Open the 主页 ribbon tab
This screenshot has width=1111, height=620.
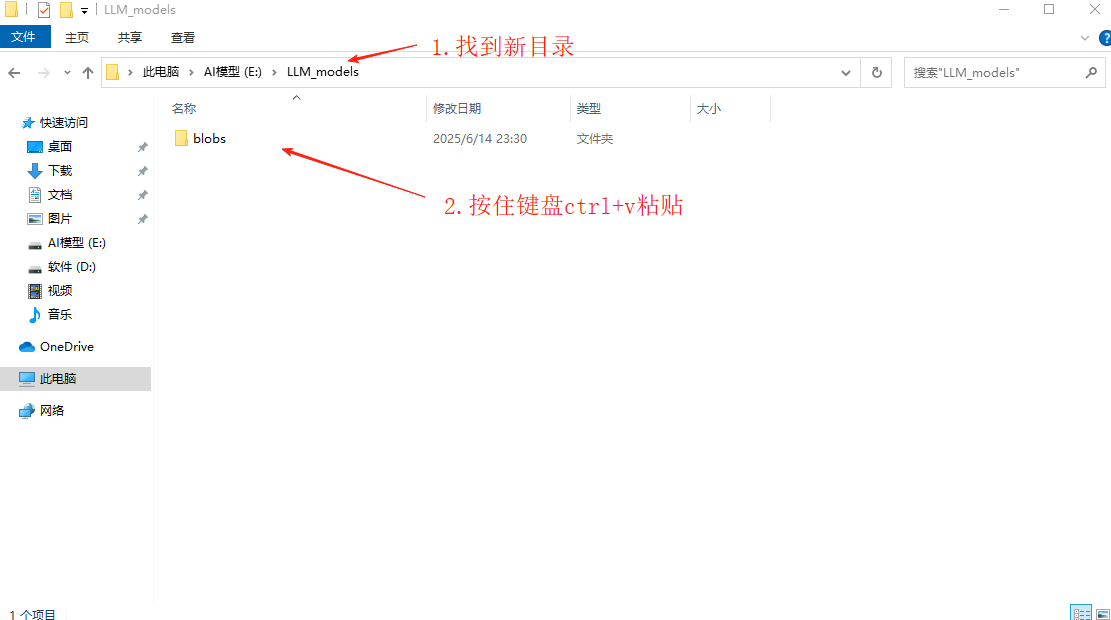click(x=77, y=38)
